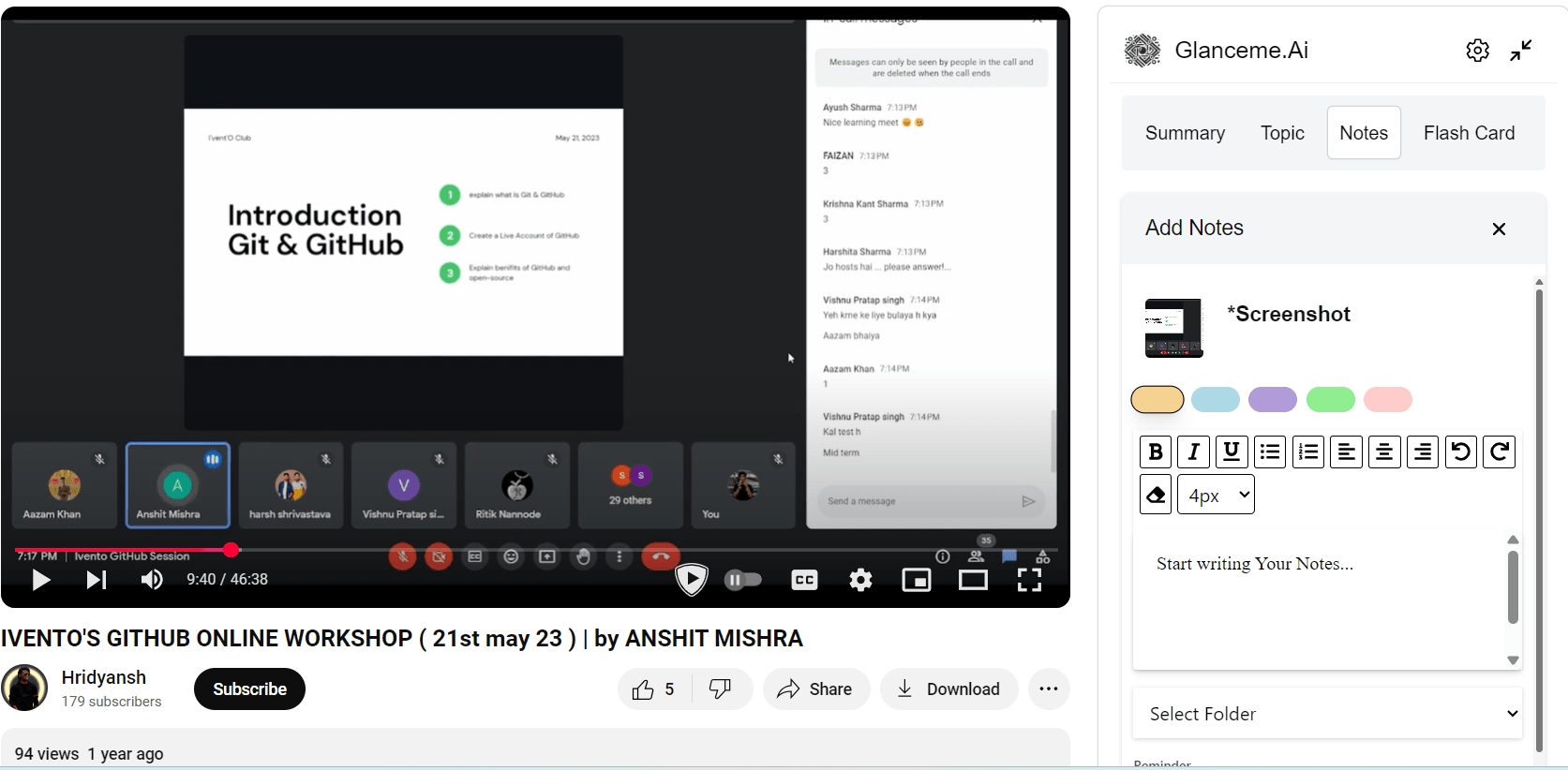1568x770 pixels.
Task: Toggle underline formatting
Action: pyautogui.click(x=1232, y=452)
